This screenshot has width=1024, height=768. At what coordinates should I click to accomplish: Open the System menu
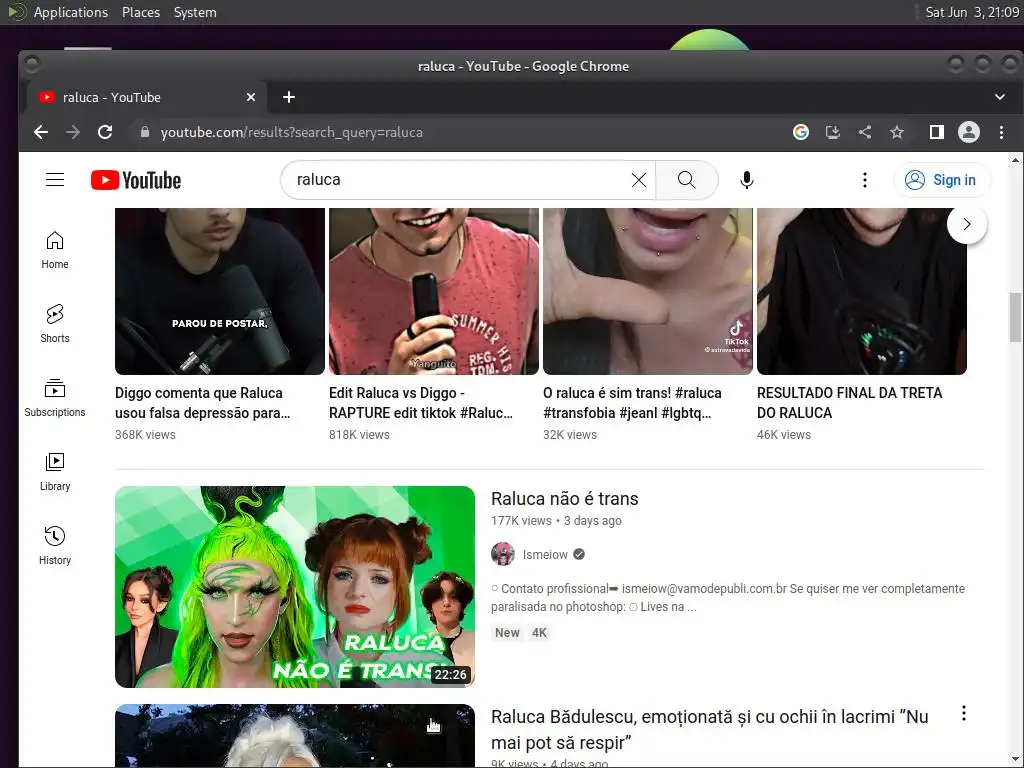195,12
